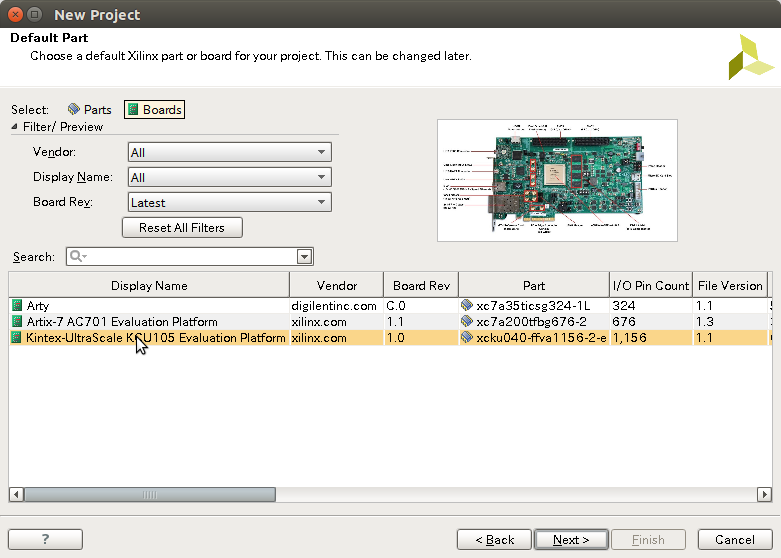
Task: Click into the Search input field
Action: click(x=192, y=257)
